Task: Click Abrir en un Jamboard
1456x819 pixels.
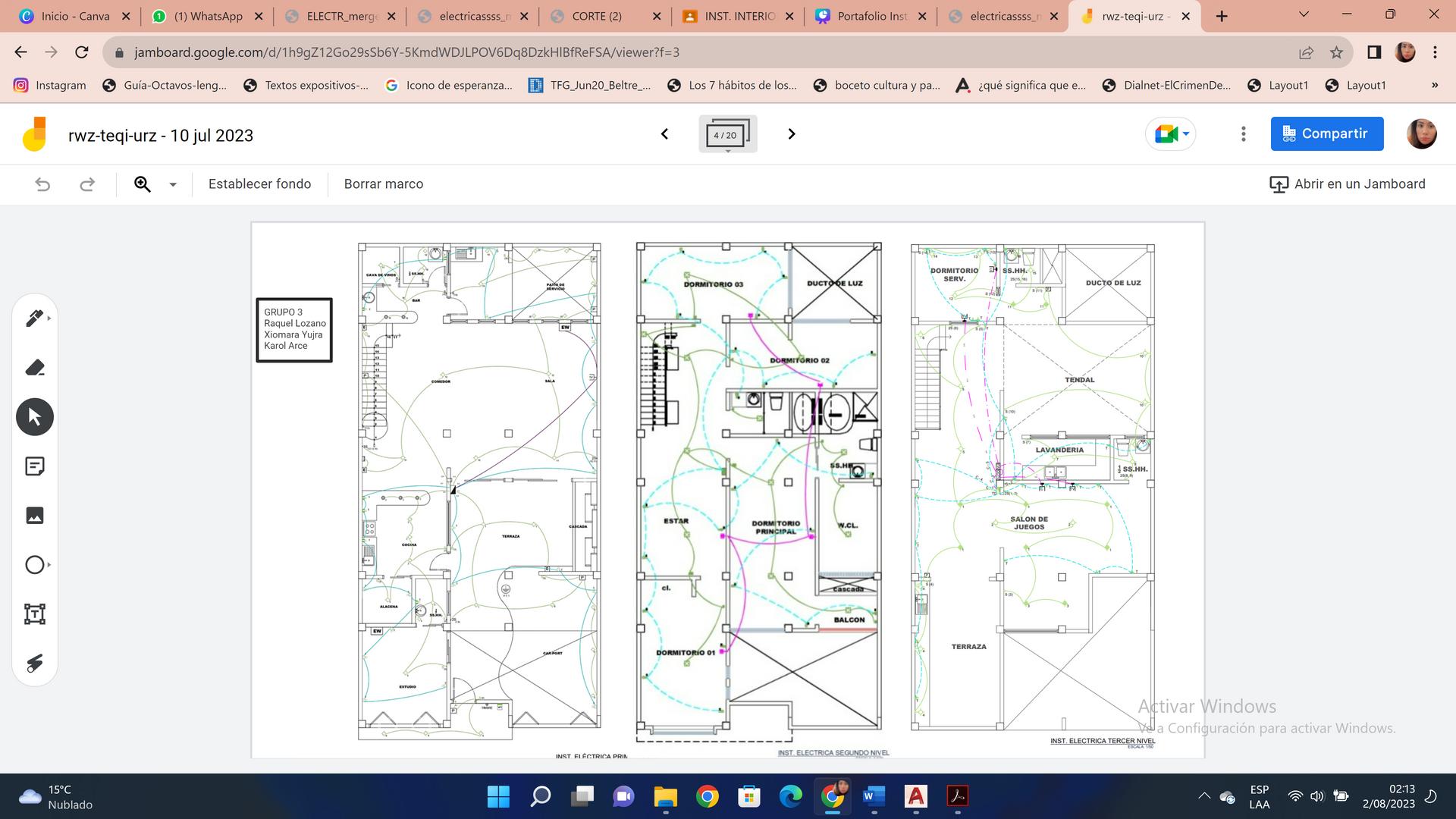Action: click(x=1347, y=184)
